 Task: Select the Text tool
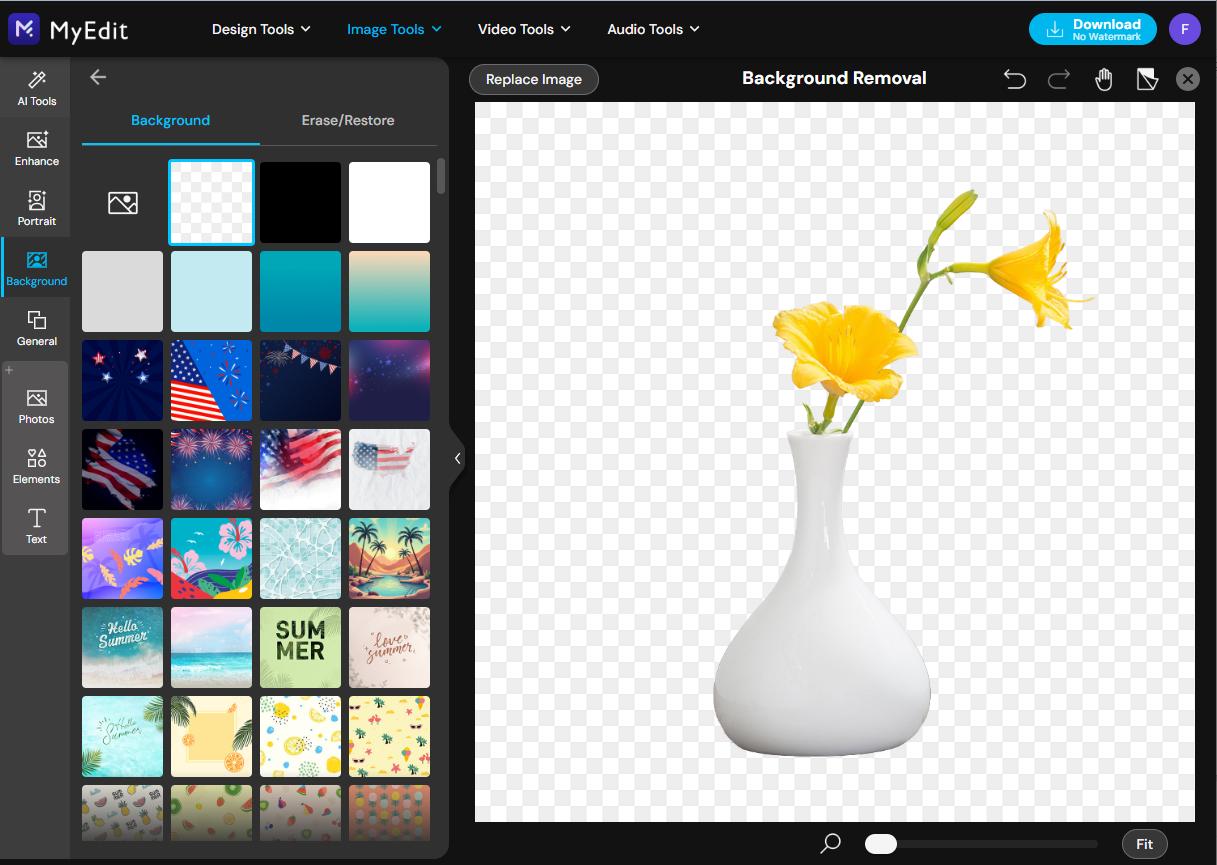35,525
